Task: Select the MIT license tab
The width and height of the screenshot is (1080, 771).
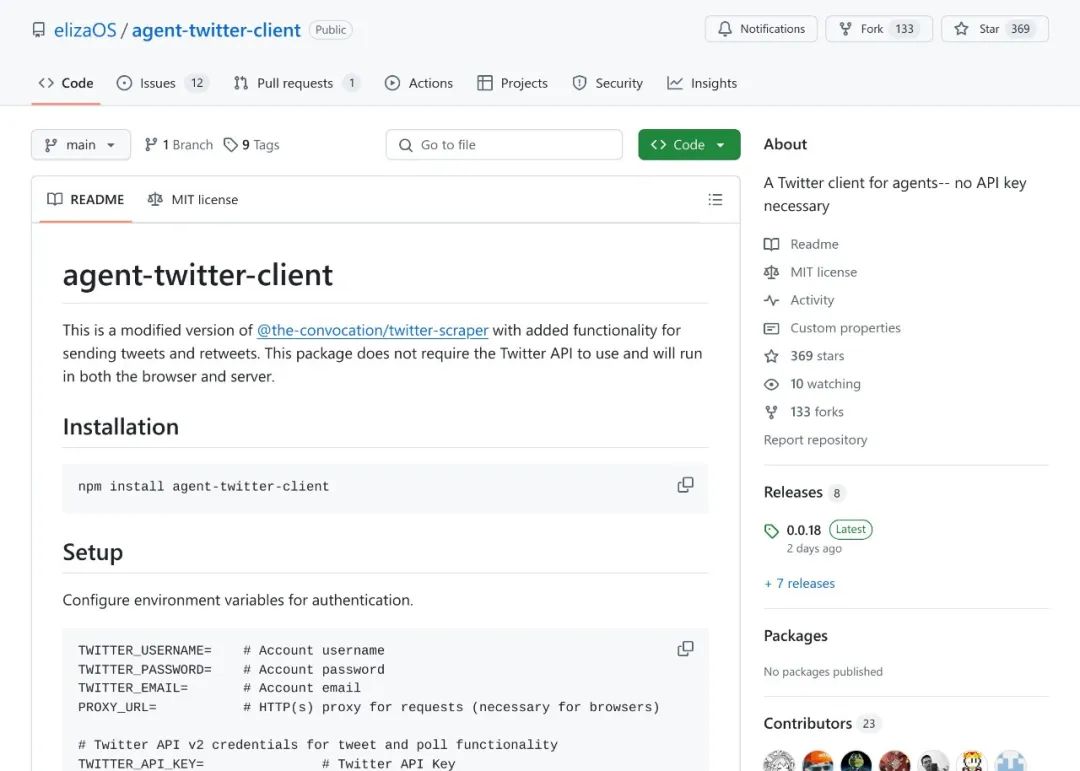Action: point(193,200)
